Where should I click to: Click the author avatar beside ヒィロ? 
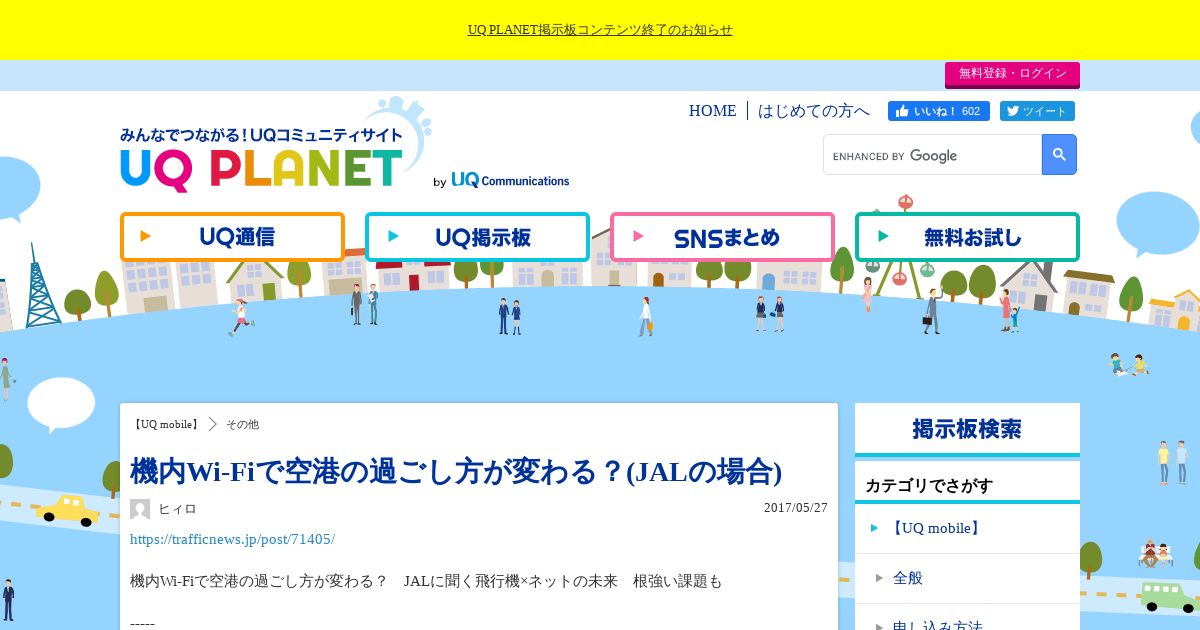140,509
